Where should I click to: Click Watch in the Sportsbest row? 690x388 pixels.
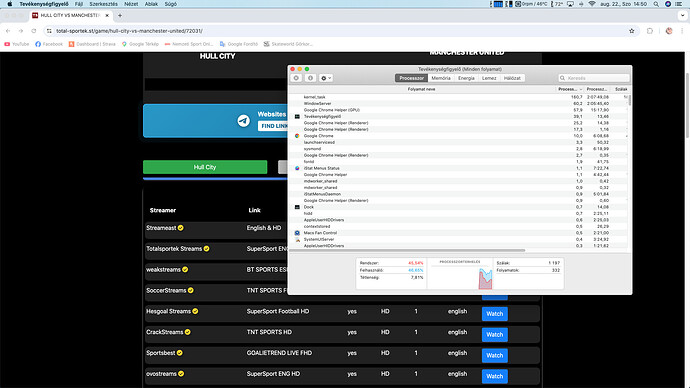tap(495, 355)
